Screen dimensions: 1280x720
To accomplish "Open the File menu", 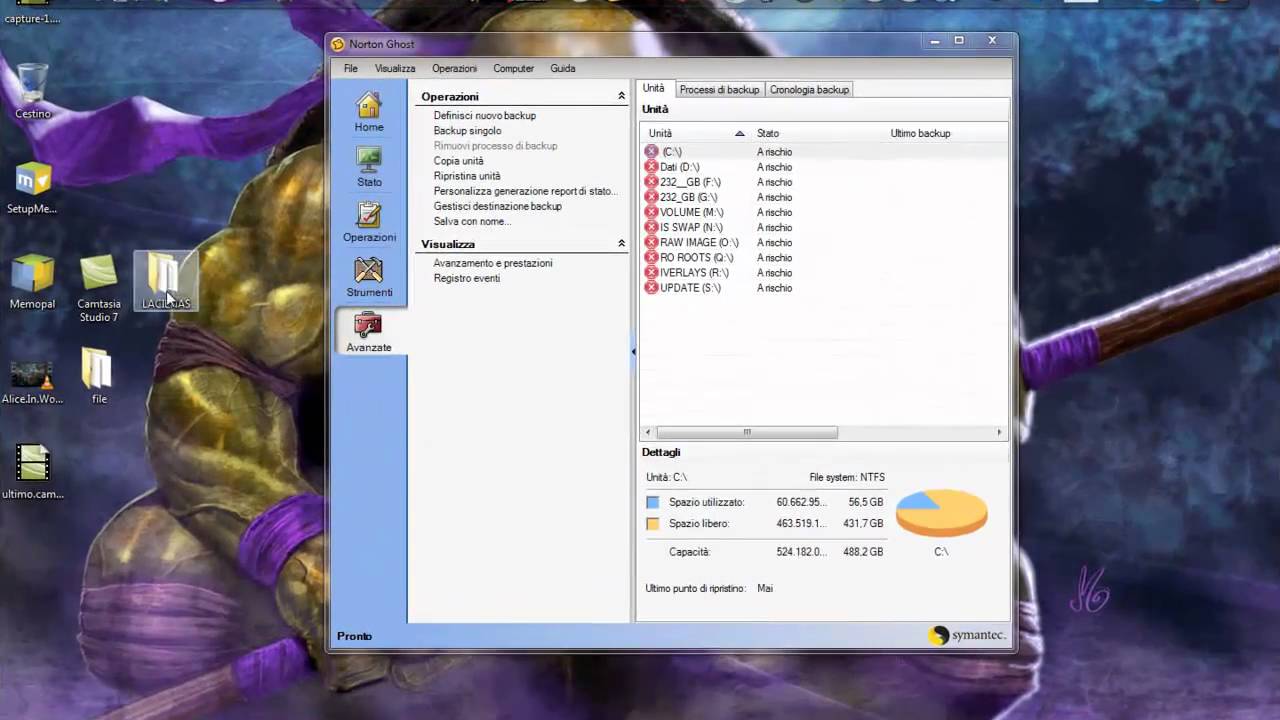I will tap(351, 68).
